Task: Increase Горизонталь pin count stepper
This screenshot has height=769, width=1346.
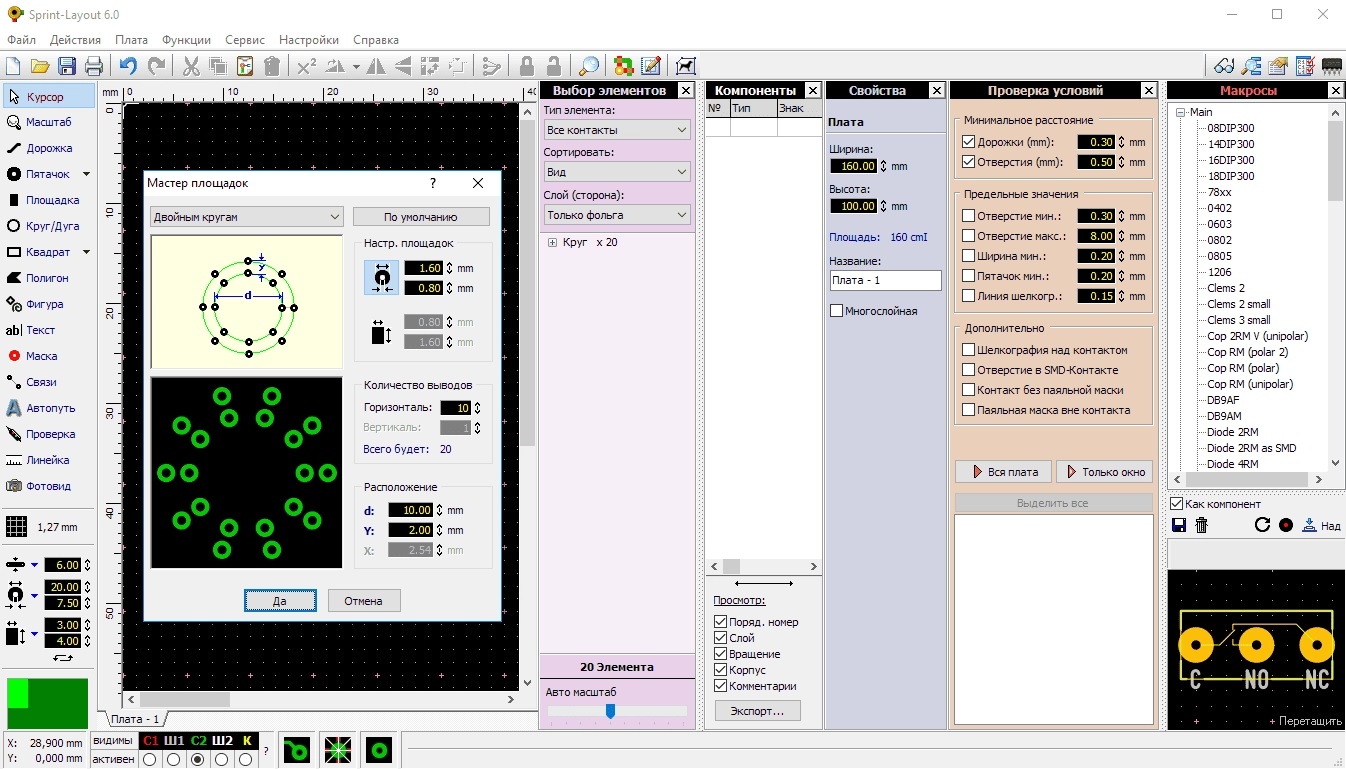Action: 478,404
